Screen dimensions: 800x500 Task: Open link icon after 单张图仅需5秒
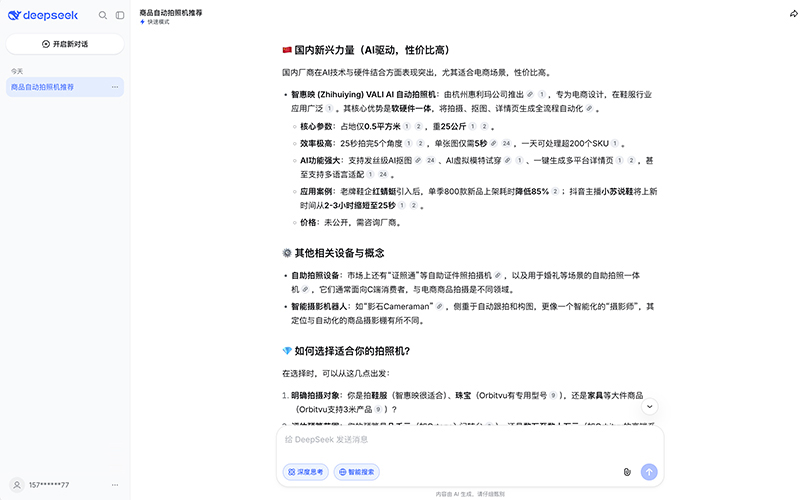(x=493, y=143)
